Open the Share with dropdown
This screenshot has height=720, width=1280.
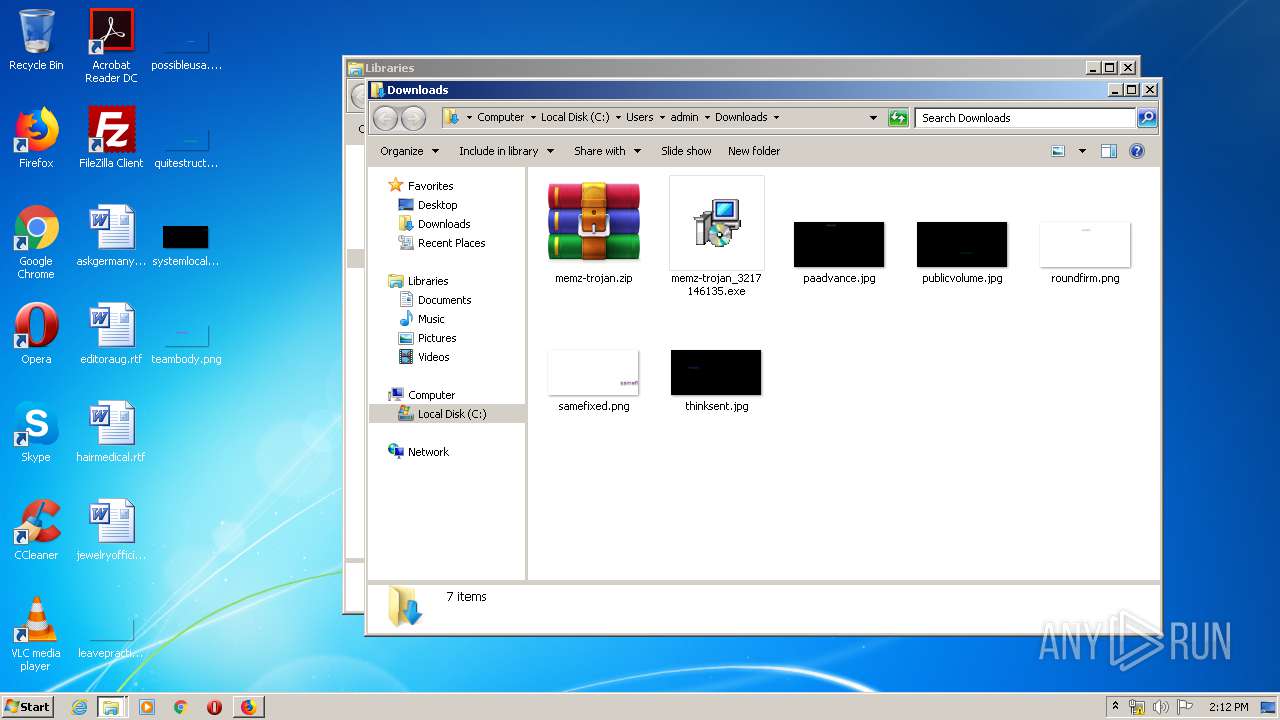pyautogui.click(x=607, y=151)
